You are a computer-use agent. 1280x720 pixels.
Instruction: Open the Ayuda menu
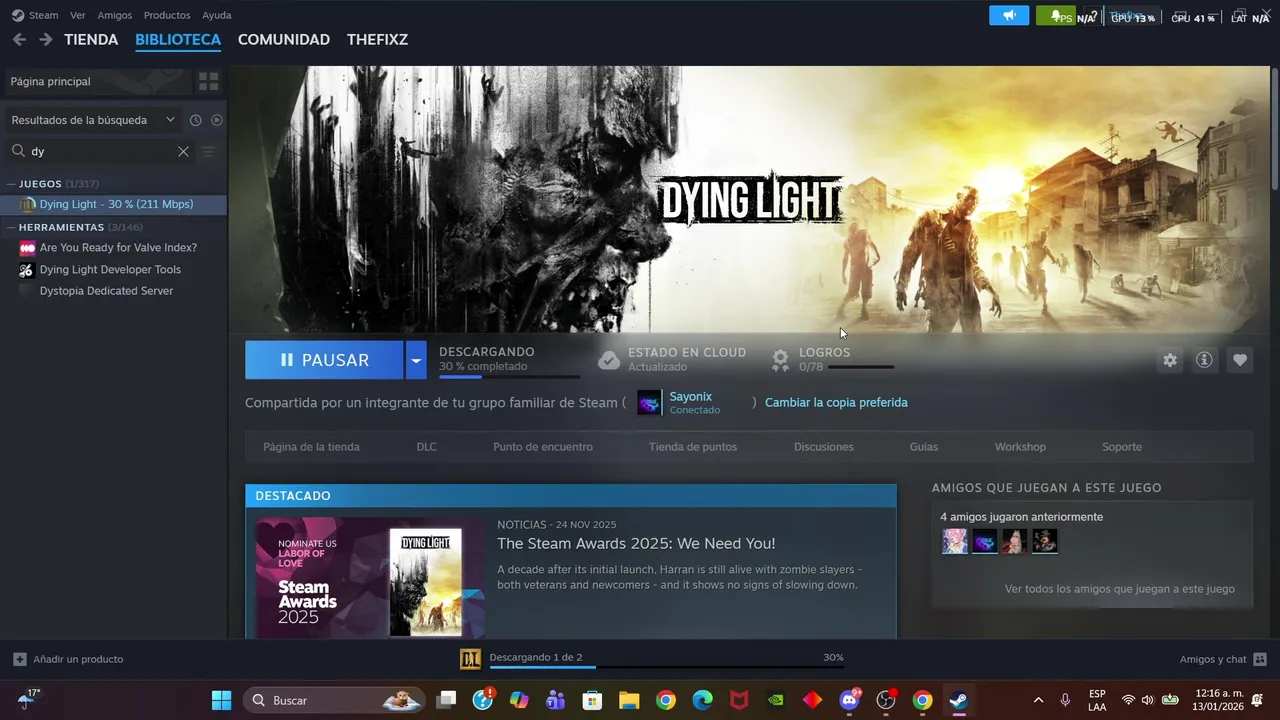point(217,15)
